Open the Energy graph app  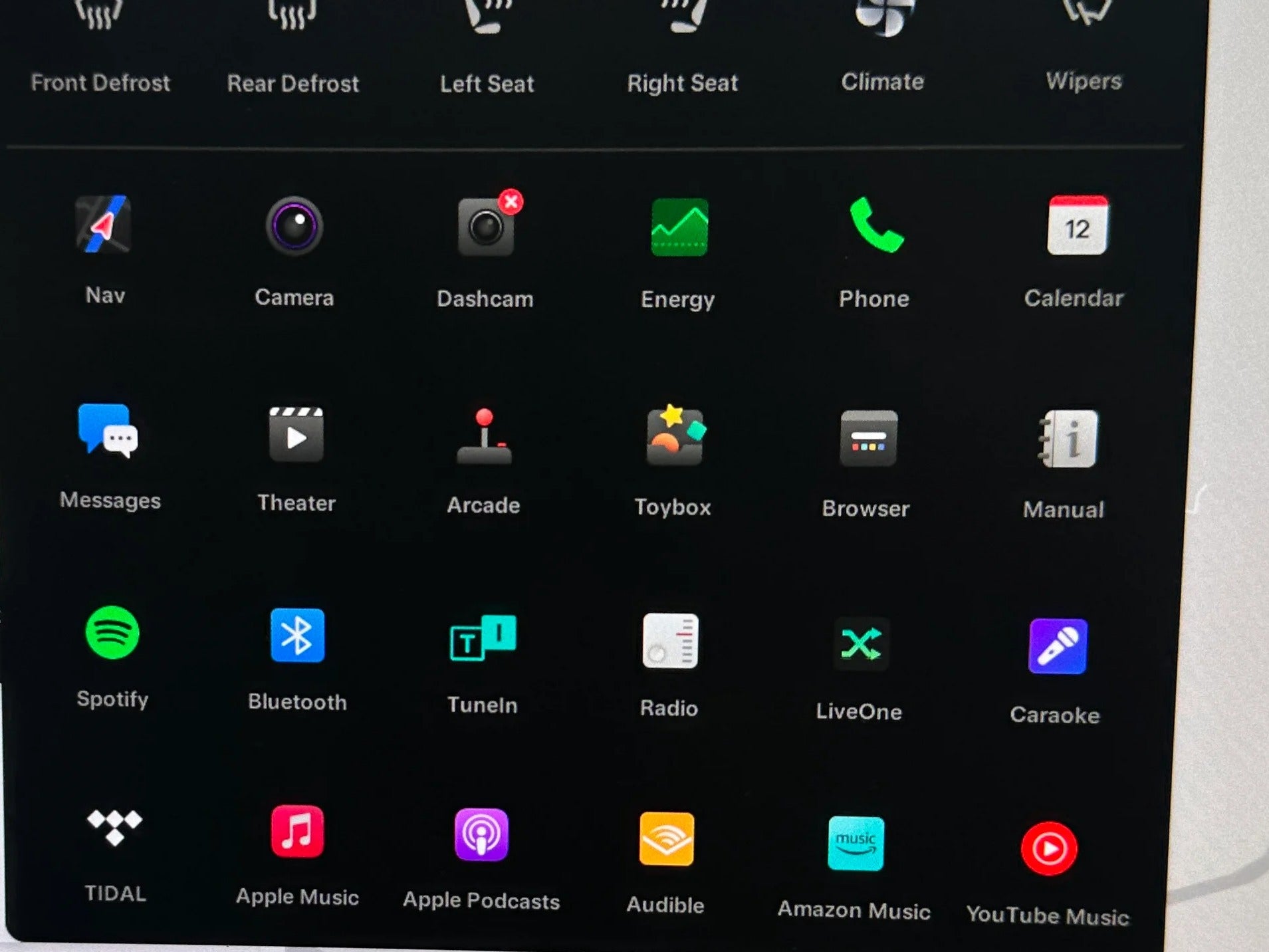point(679,227)
